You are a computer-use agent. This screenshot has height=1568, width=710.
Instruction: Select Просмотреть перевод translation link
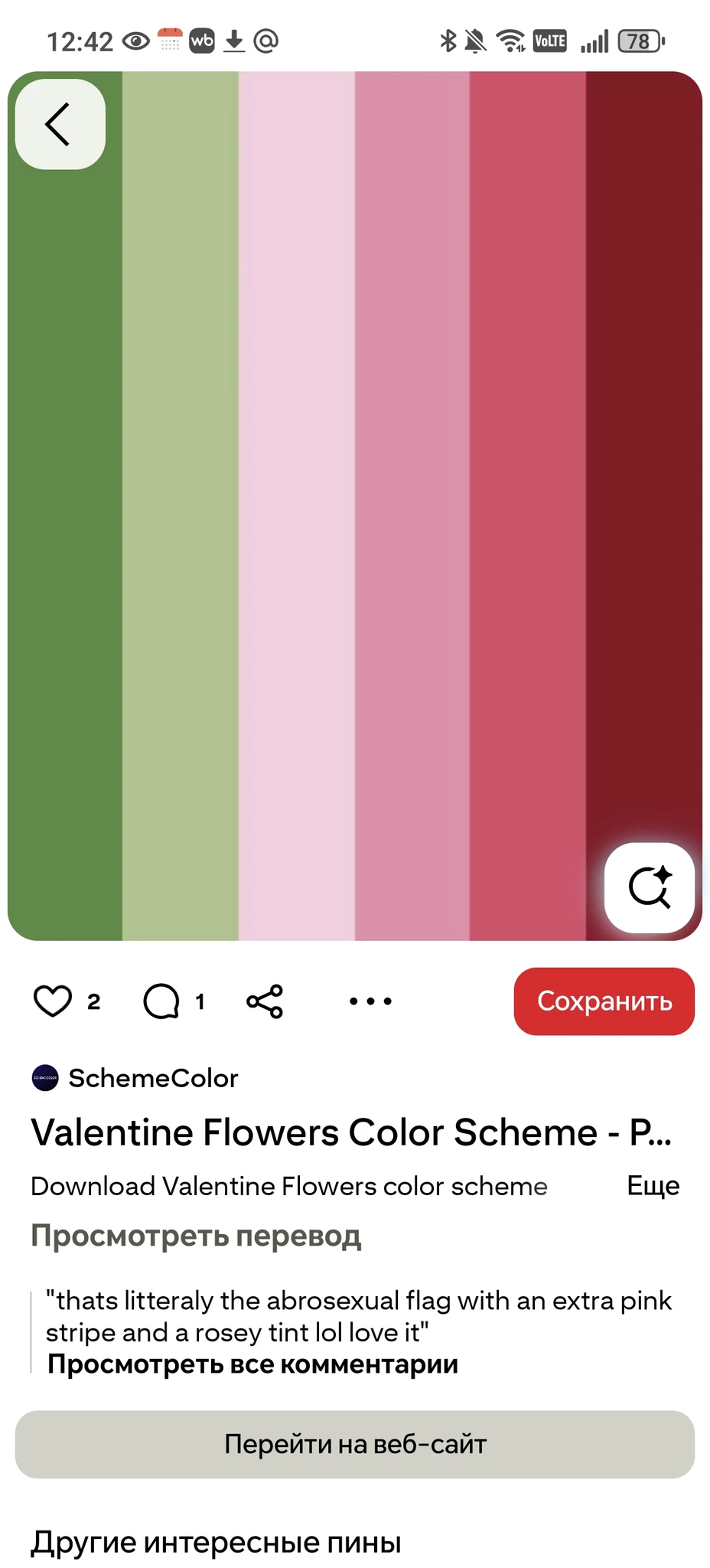(196, 1235)
